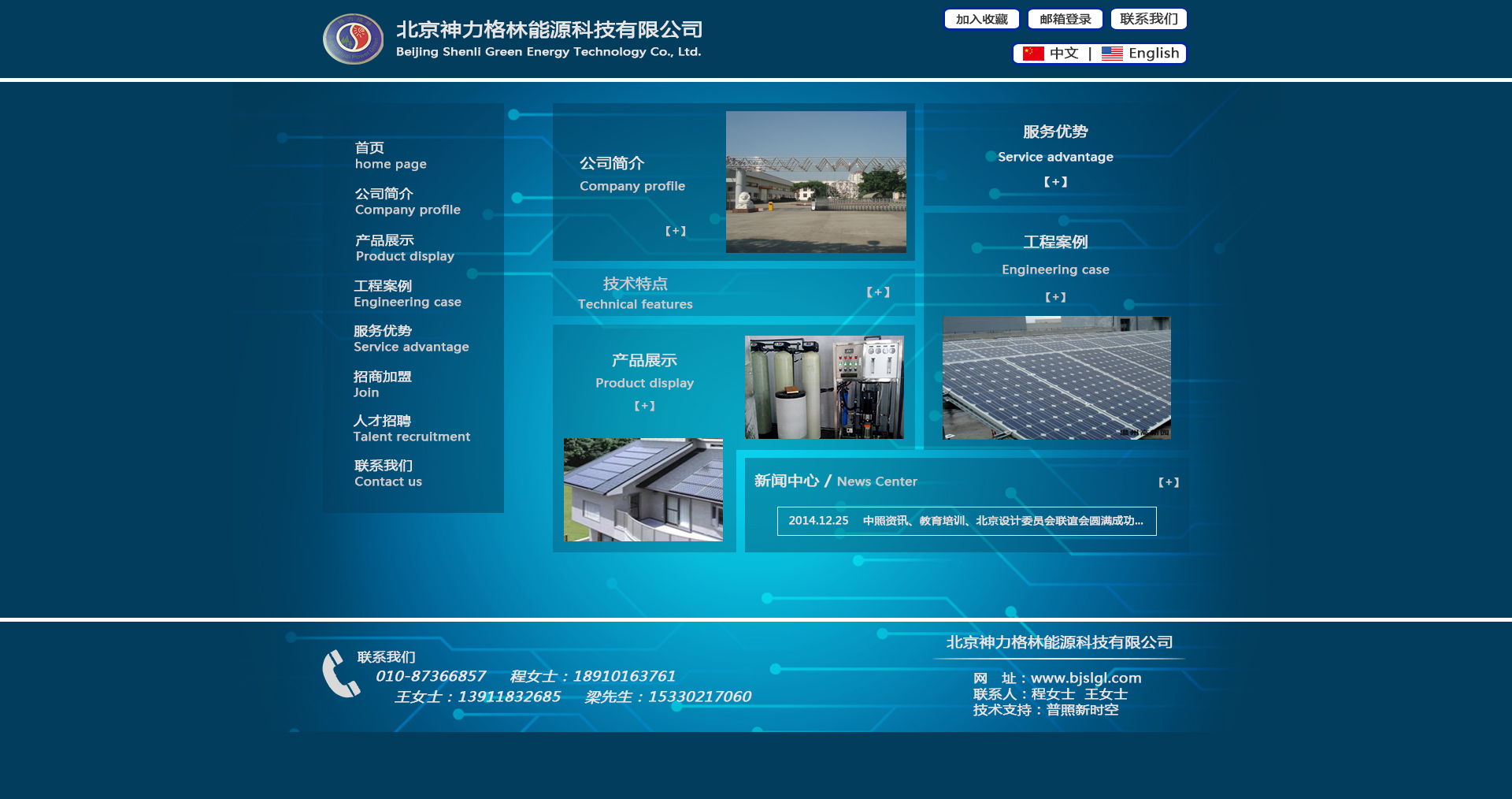Viewport: 1512px width, 799px height.
Task: Click the phone number 010-87366857
Action: click(431, 676)
